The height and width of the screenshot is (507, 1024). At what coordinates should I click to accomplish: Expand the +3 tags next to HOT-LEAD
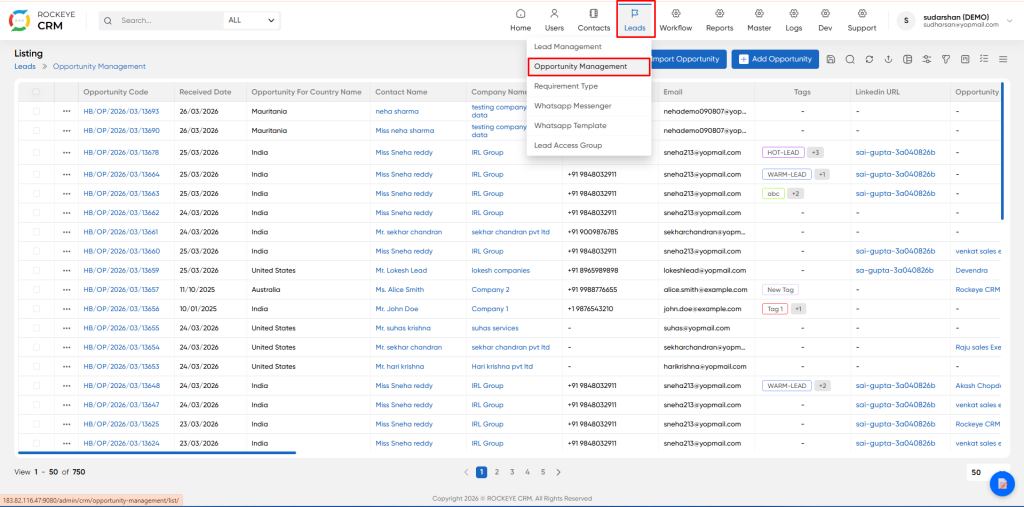[815, 152]
